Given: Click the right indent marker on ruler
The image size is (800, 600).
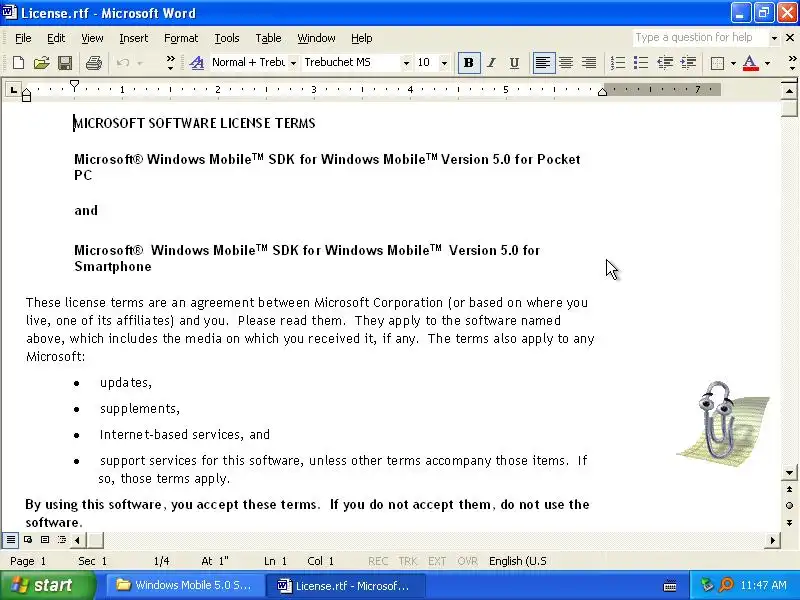Looking at the screenshot, I should coord(603,92).
